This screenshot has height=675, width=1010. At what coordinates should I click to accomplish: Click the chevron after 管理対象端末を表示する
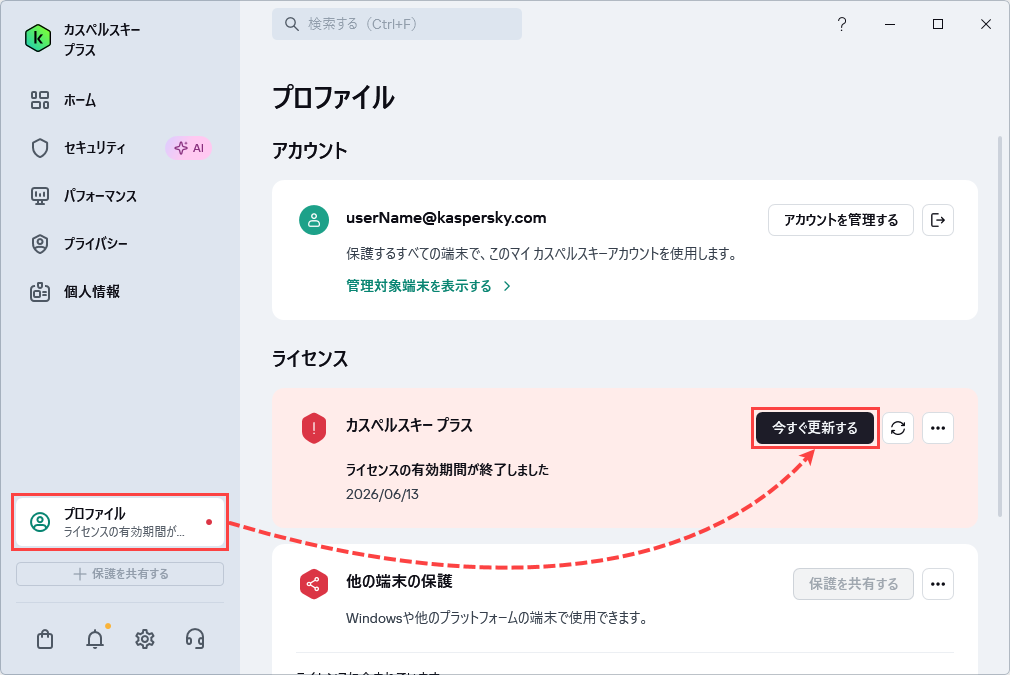508,286
